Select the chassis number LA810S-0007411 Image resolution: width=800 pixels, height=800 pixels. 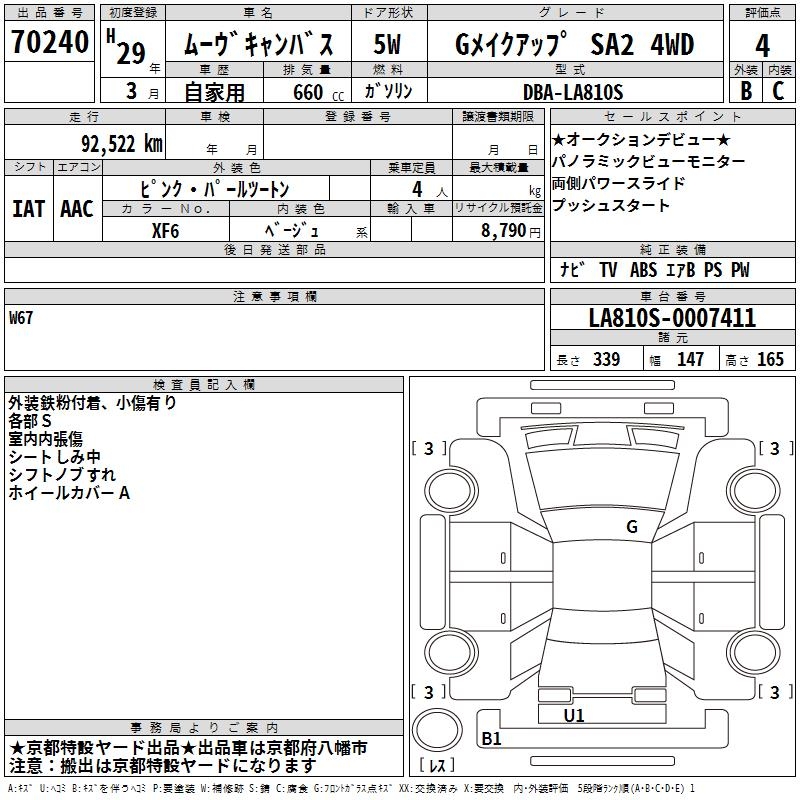point(672,319)
